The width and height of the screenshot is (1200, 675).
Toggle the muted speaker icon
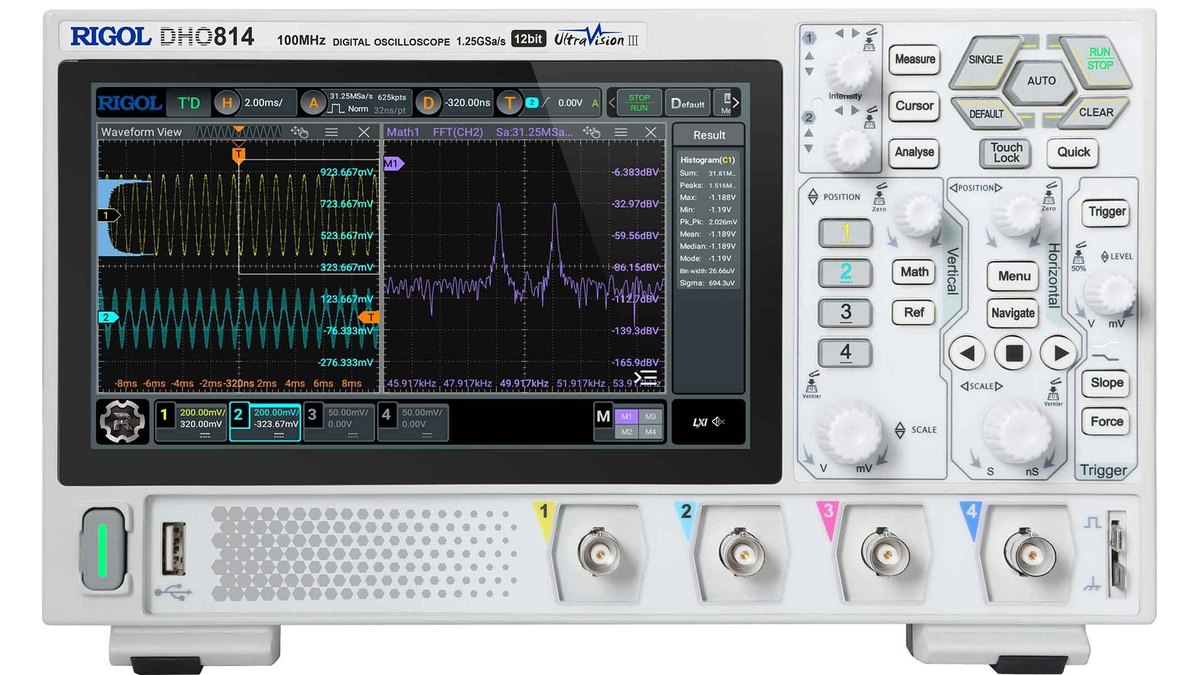(719, 422)
